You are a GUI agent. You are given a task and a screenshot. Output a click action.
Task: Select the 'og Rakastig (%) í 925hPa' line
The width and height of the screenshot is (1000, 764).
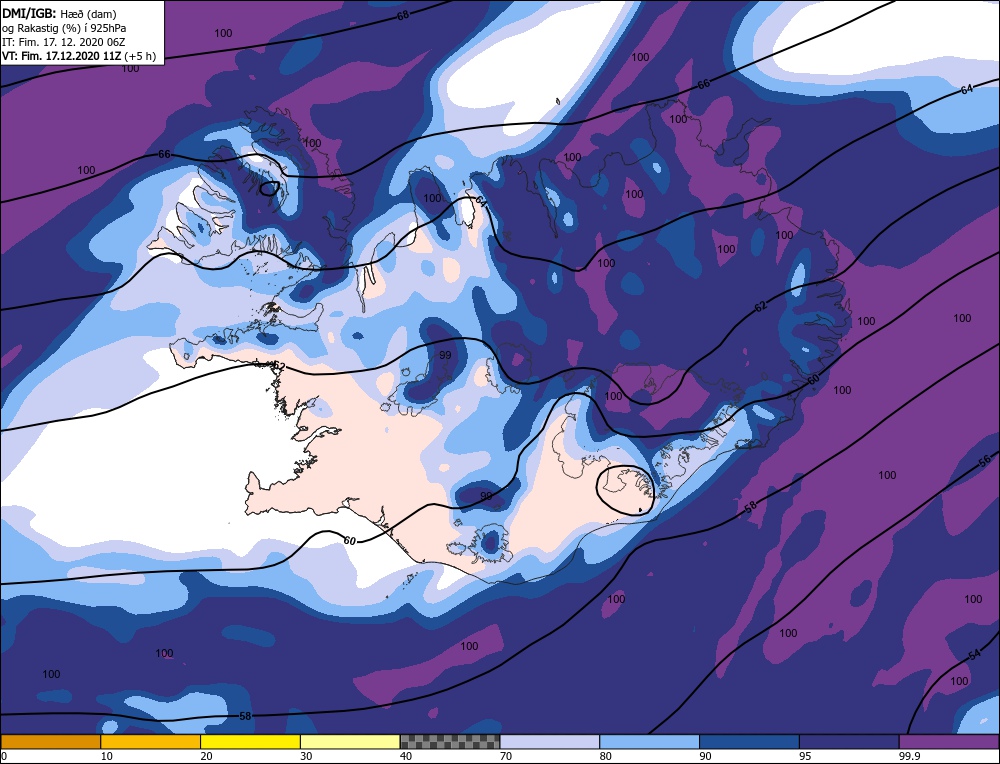(x=64, y=27)
